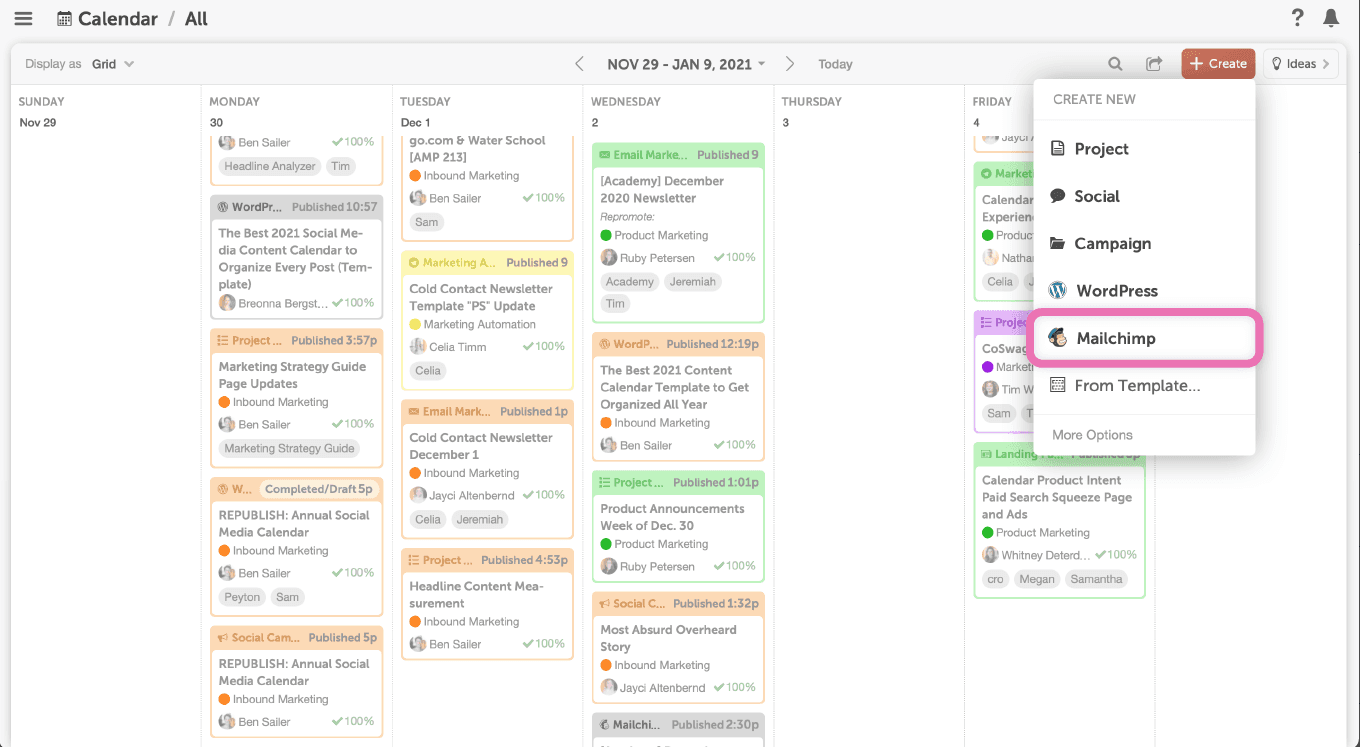Open the hamburger navigation menu
The image size is (1361, 747).
(x=23, y=19)
